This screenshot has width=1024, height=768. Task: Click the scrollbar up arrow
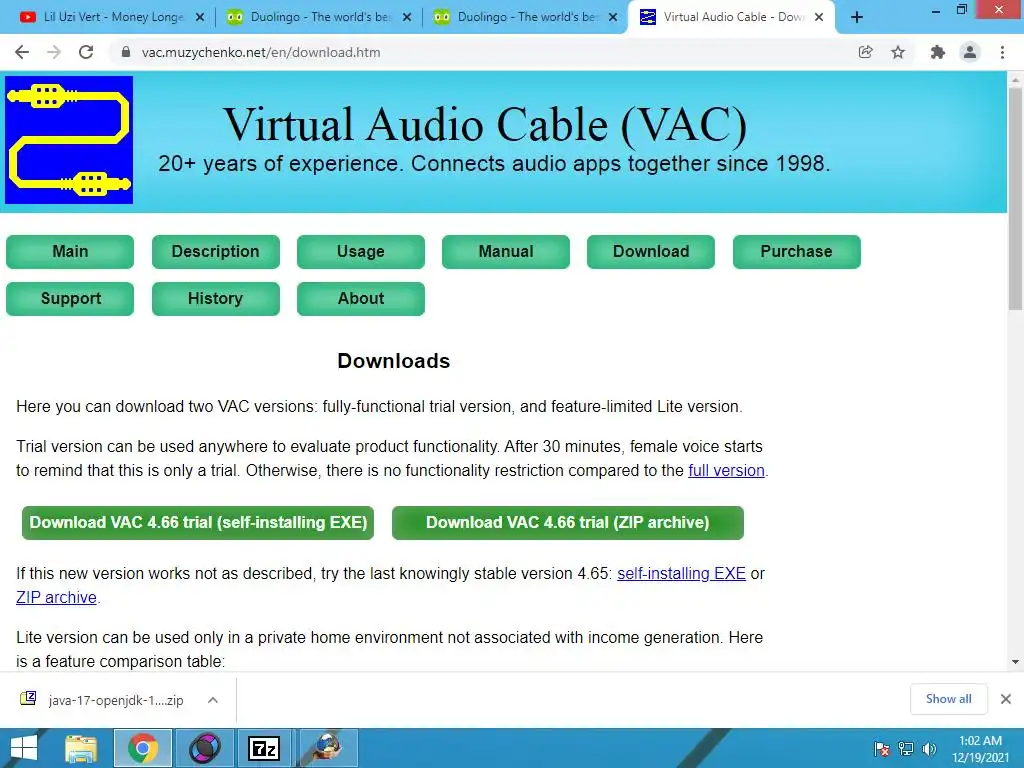point(1015,78)
